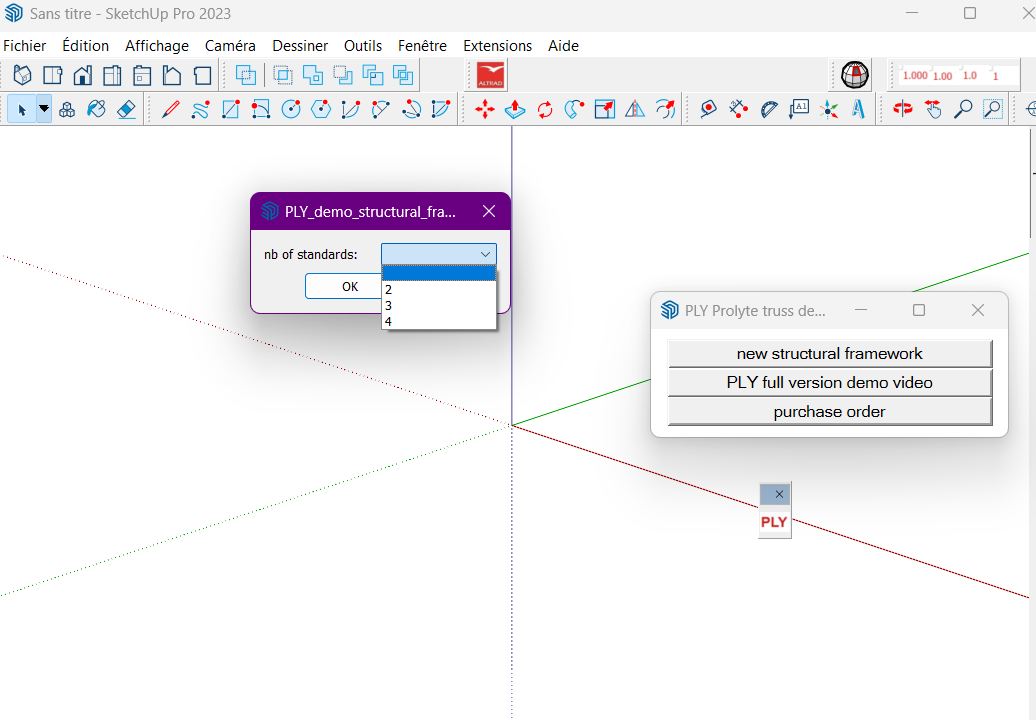
Task: Activate the Polygon tool
Action: tap(321, 109)
